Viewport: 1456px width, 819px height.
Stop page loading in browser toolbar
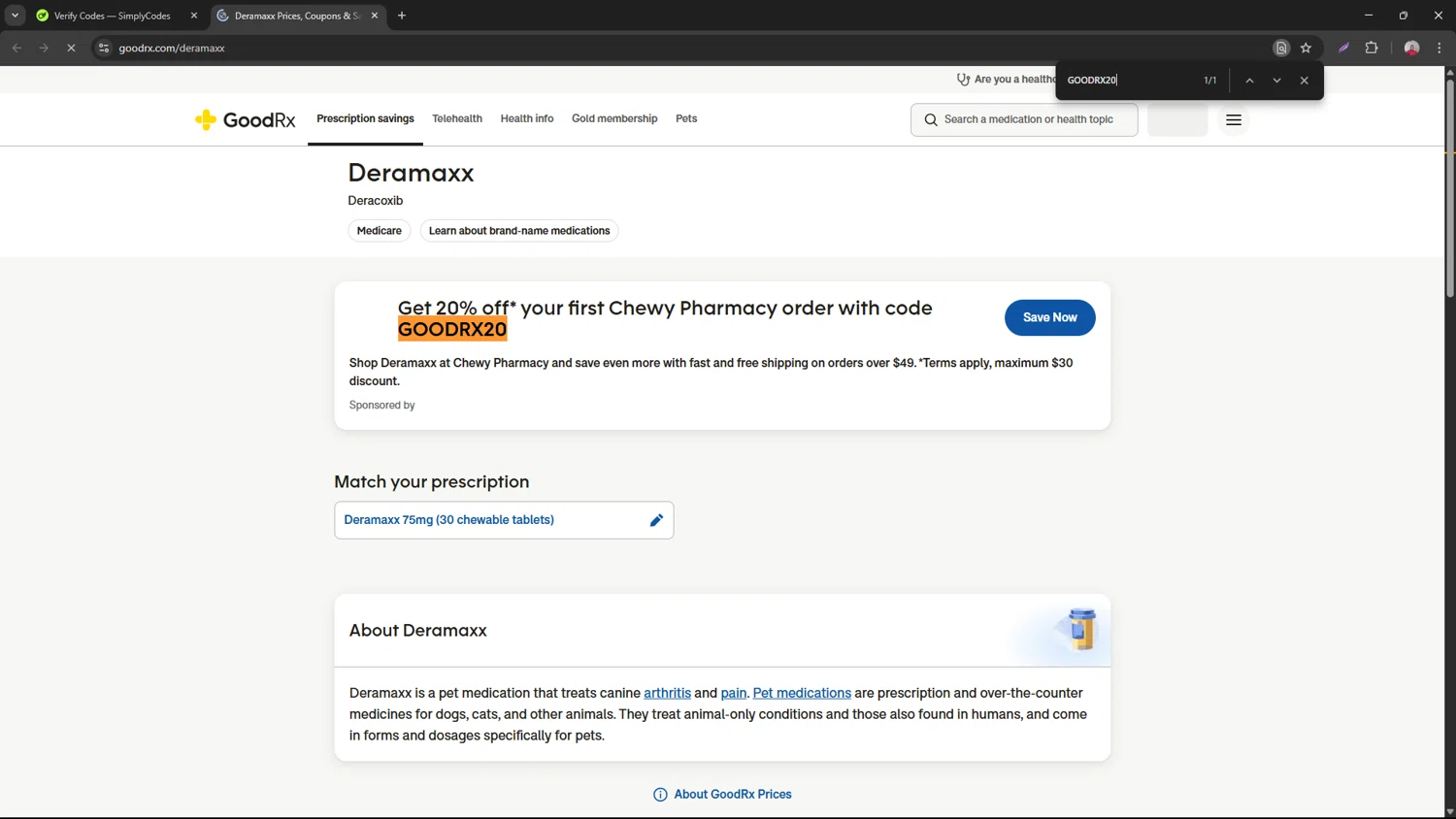[71, 48]
